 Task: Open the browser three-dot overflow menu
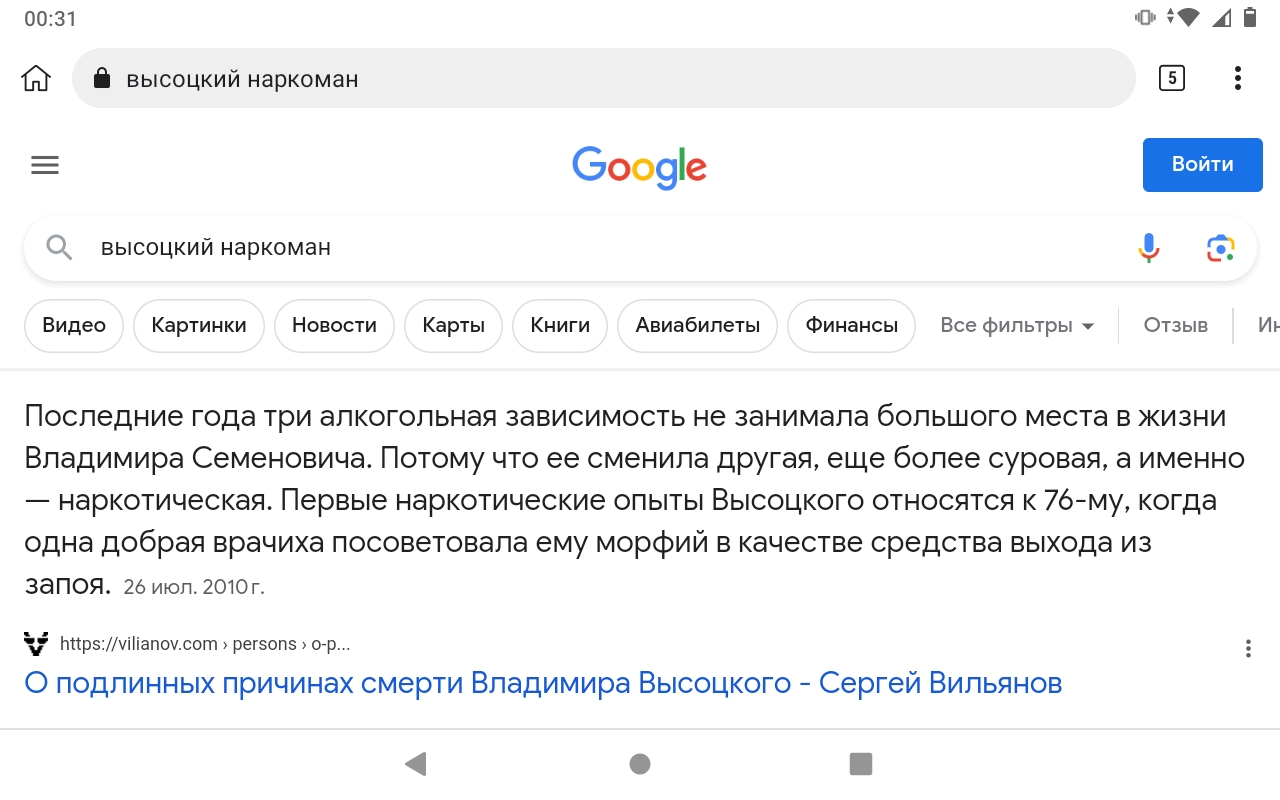coord(1238,78)
